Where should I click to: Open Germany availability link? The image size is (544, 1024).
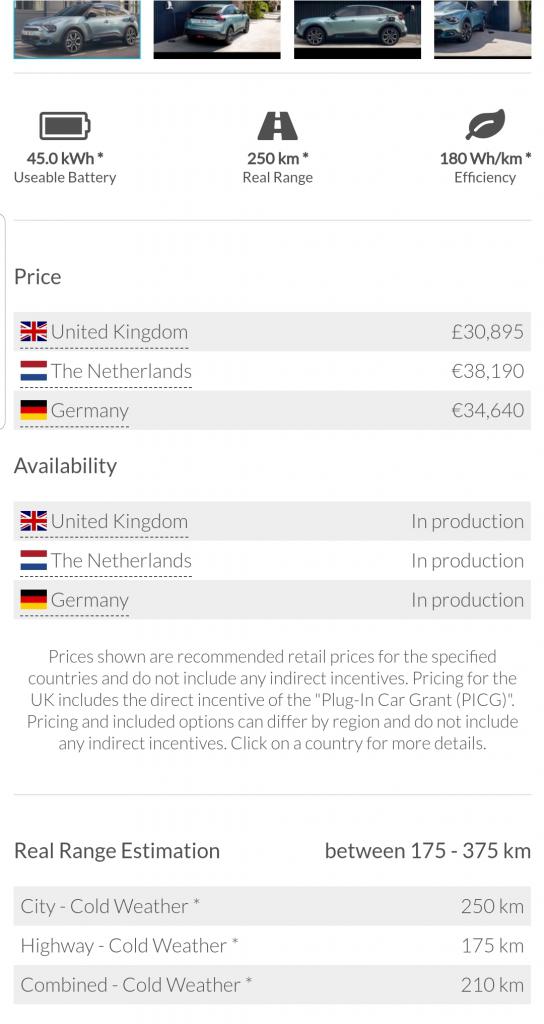pyautogui.click(x=89, y=600)
